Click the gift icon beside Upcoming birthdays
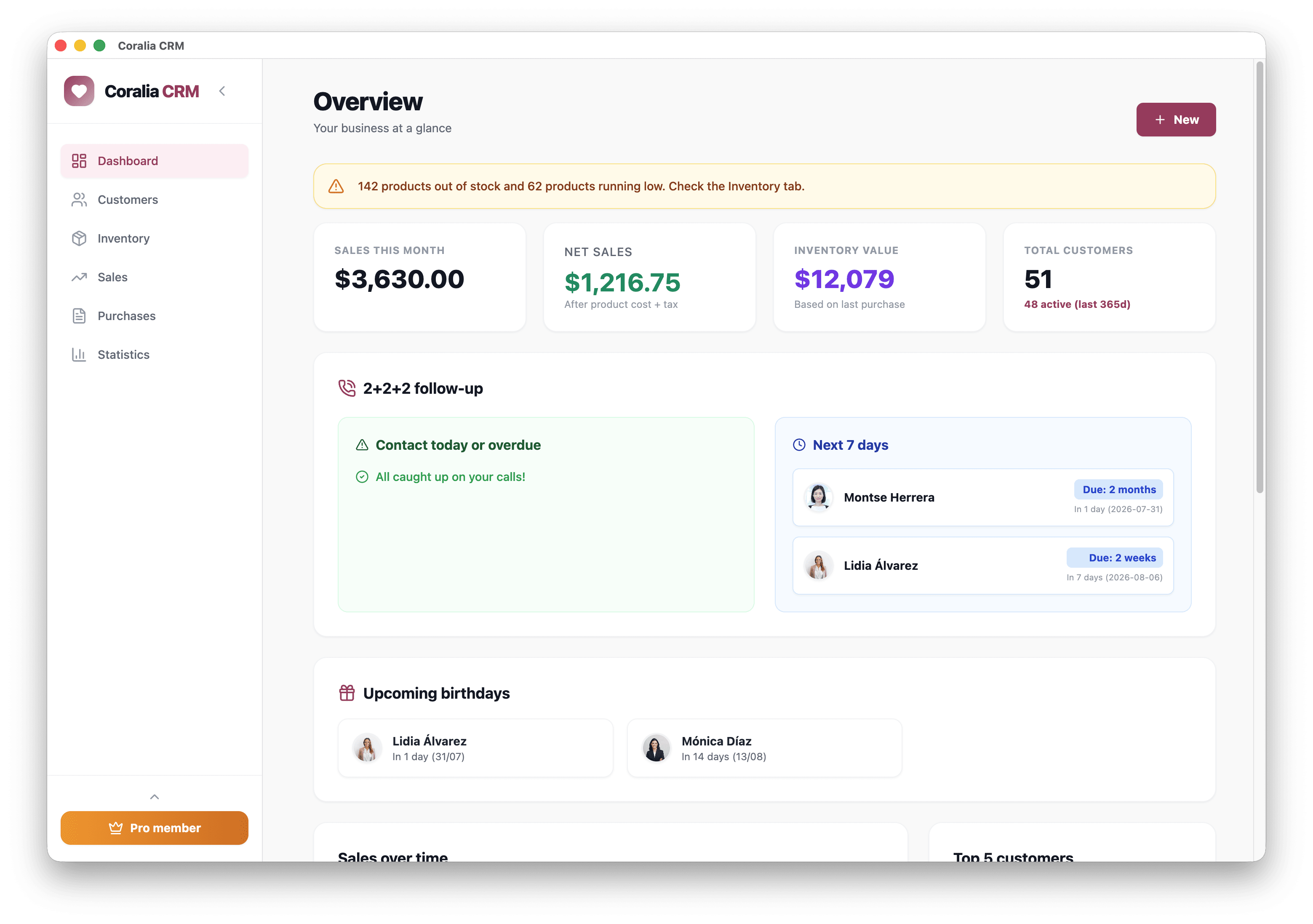The width and height of the screenshot is (1313, 924). [347, 693]
